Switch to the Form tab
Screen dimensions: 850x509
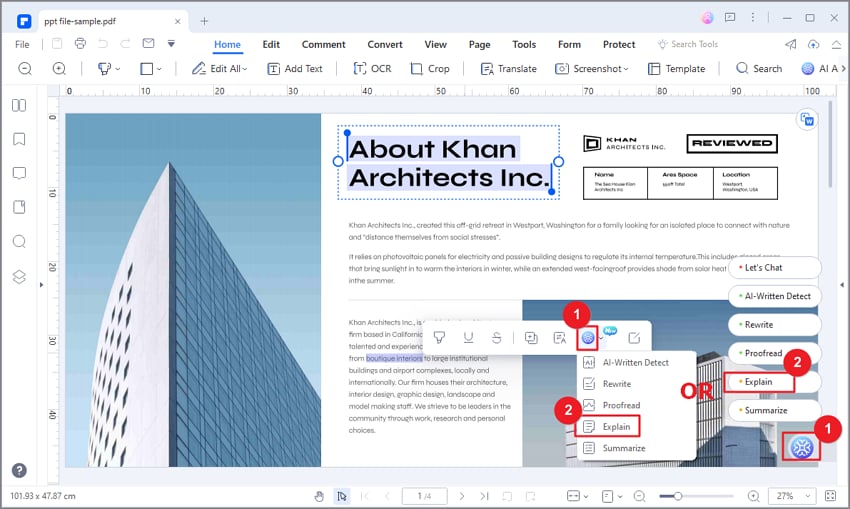tap(569, 44)
